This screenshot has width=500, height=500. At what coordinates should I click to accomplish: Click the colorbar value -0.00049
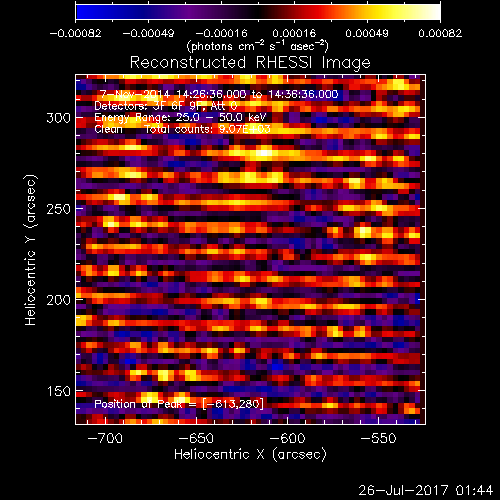148,33
